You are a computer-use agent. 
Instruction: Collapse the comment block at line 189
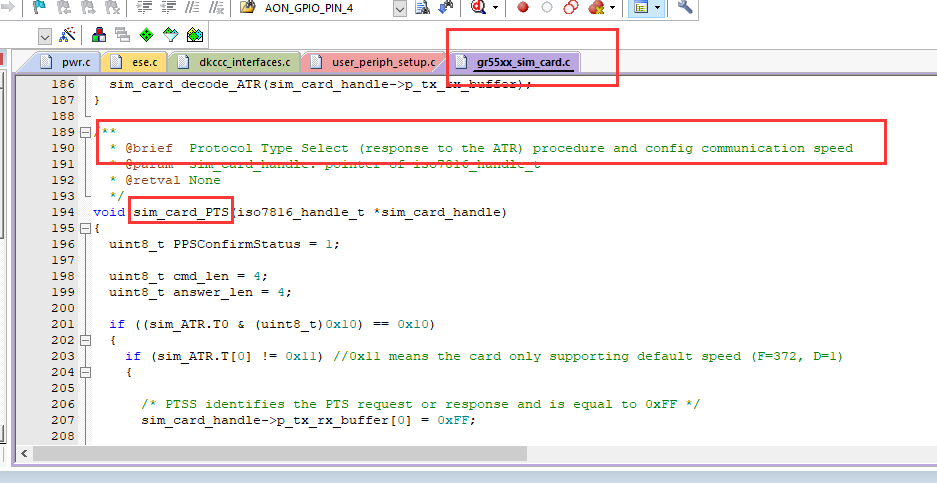click(85, 132)
